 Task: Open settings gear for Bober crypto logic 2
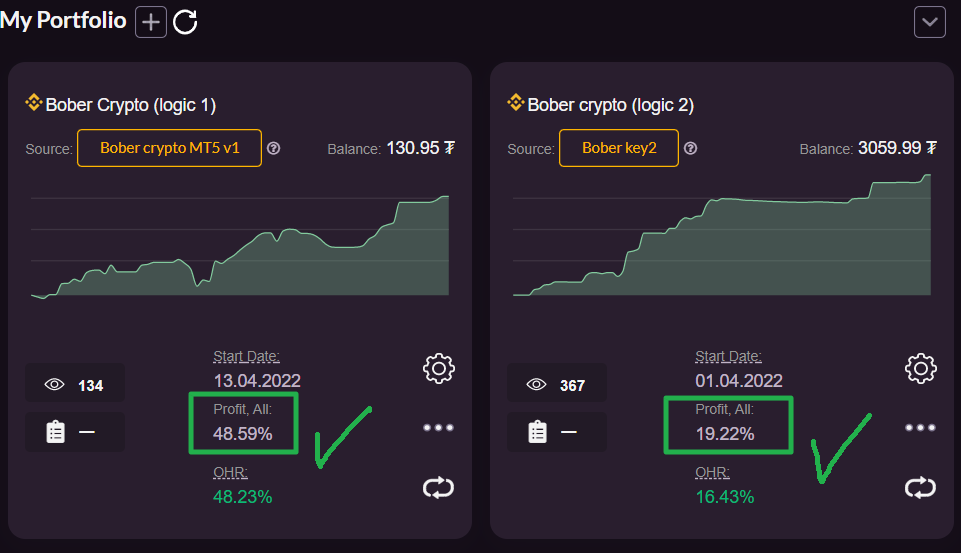click(921, 368)
